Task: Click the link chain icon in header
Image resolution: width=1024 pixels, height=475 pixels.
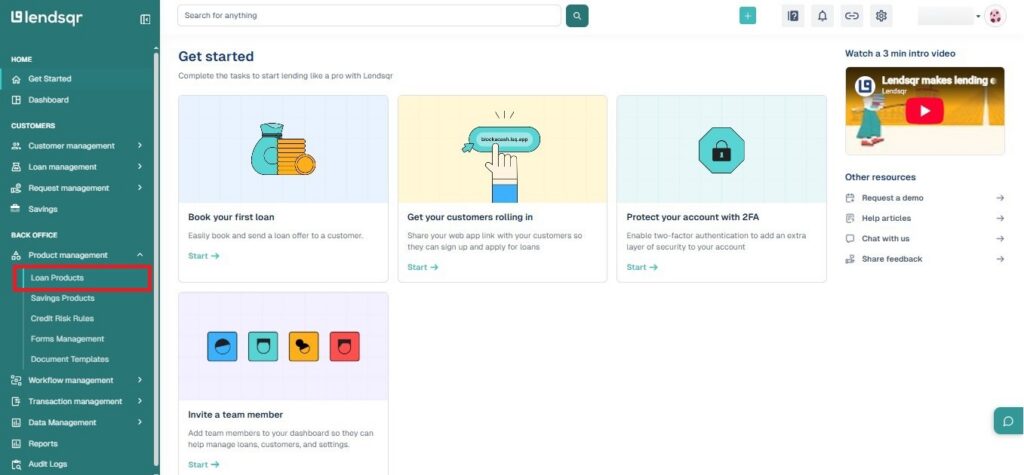Action: coord(852,16)
